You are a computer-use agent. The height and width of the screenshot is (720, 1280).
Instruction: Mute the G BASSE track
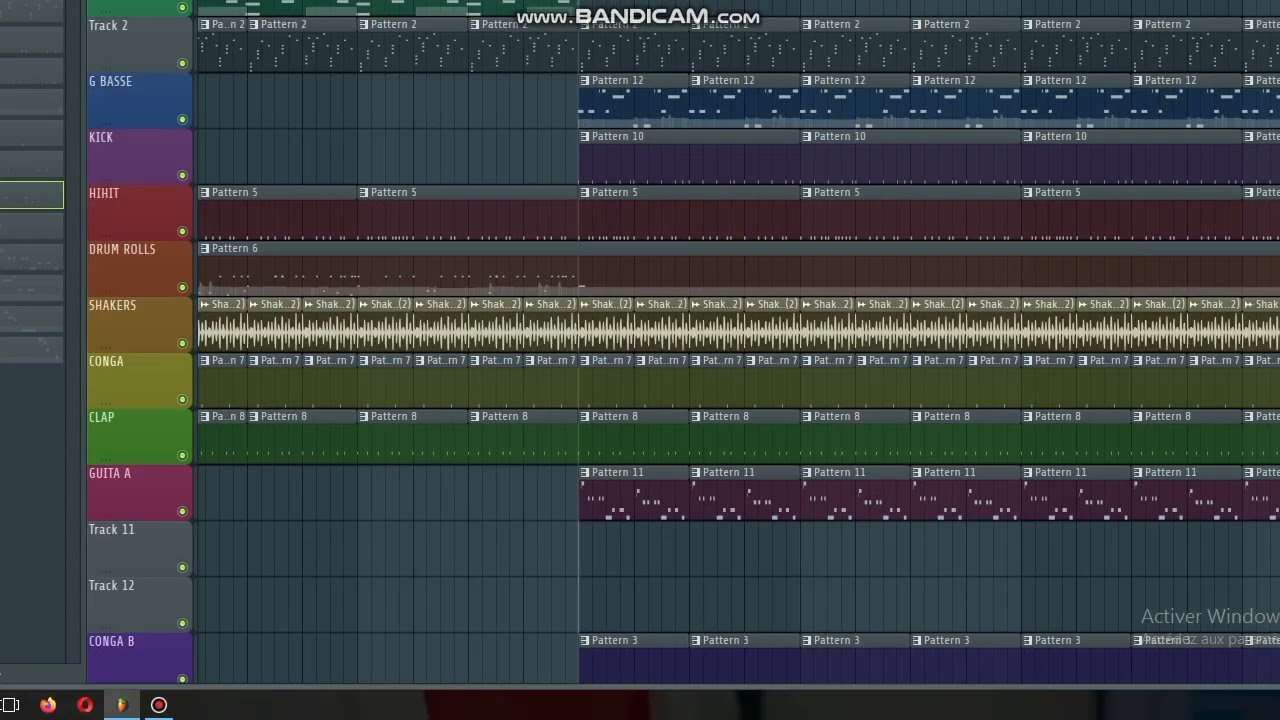coord(182,120)
